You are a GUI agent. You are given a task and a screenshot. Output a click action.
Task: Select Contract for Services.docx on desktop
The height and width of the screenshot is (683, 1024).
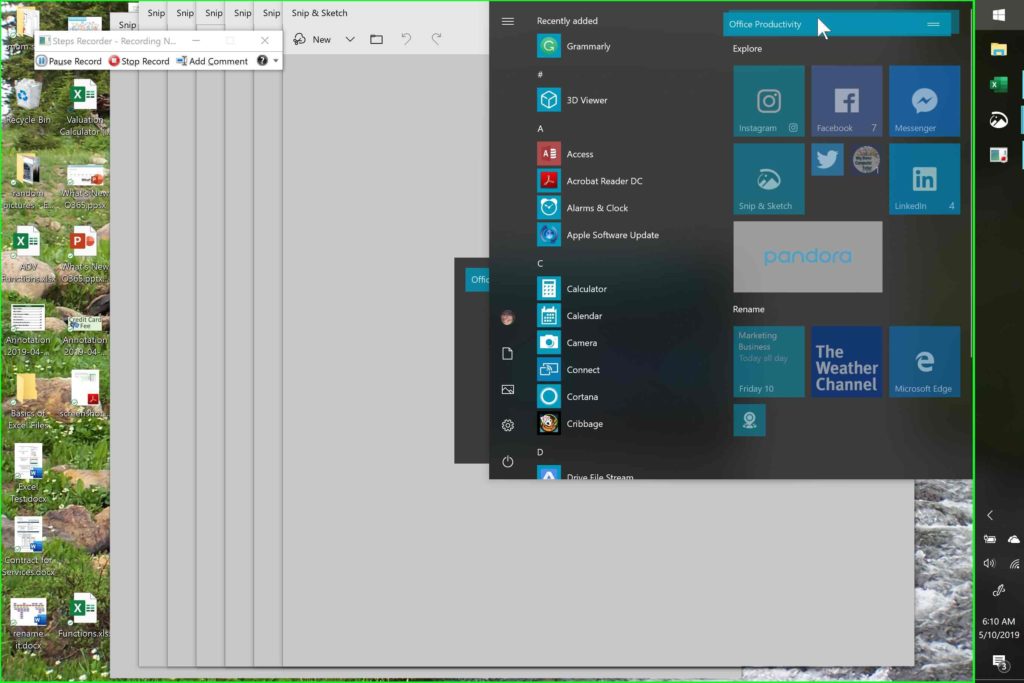(28, 547)
